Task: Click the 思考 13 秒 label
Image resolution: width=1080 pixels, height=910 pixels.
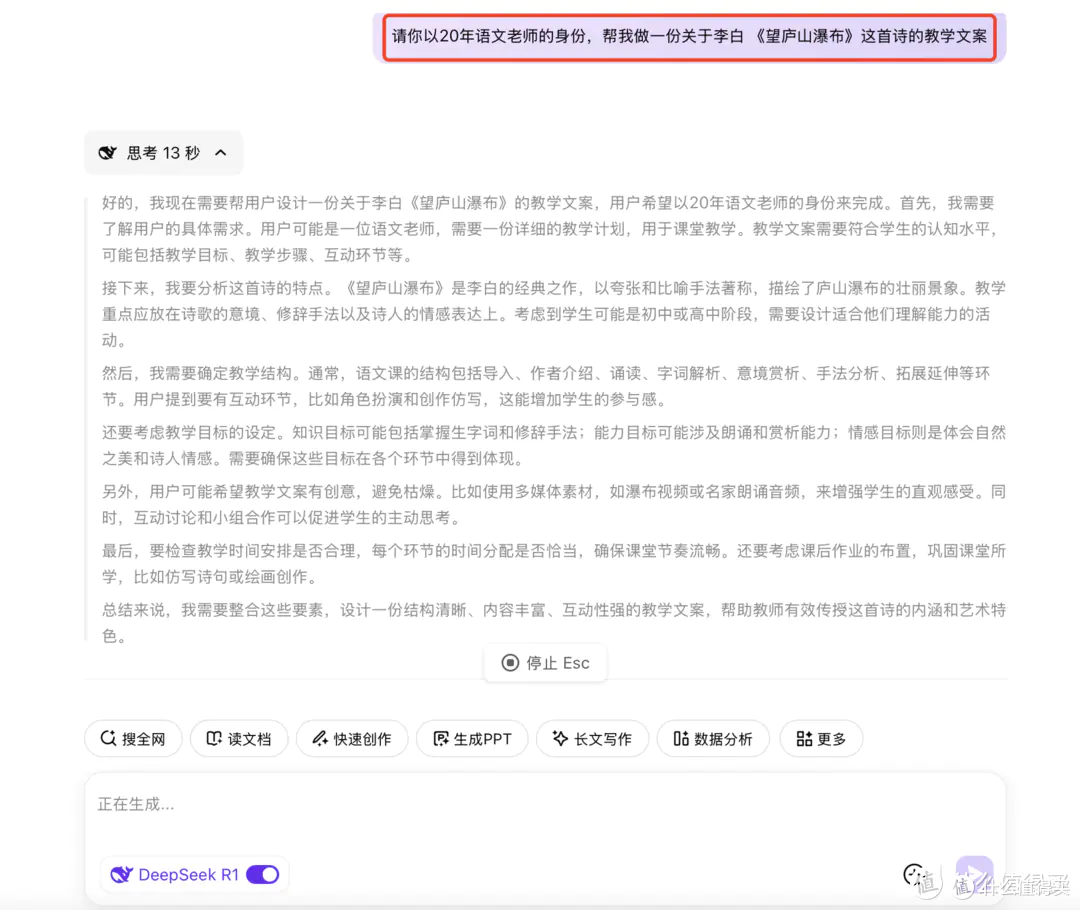Action: [x=163, y=153]
